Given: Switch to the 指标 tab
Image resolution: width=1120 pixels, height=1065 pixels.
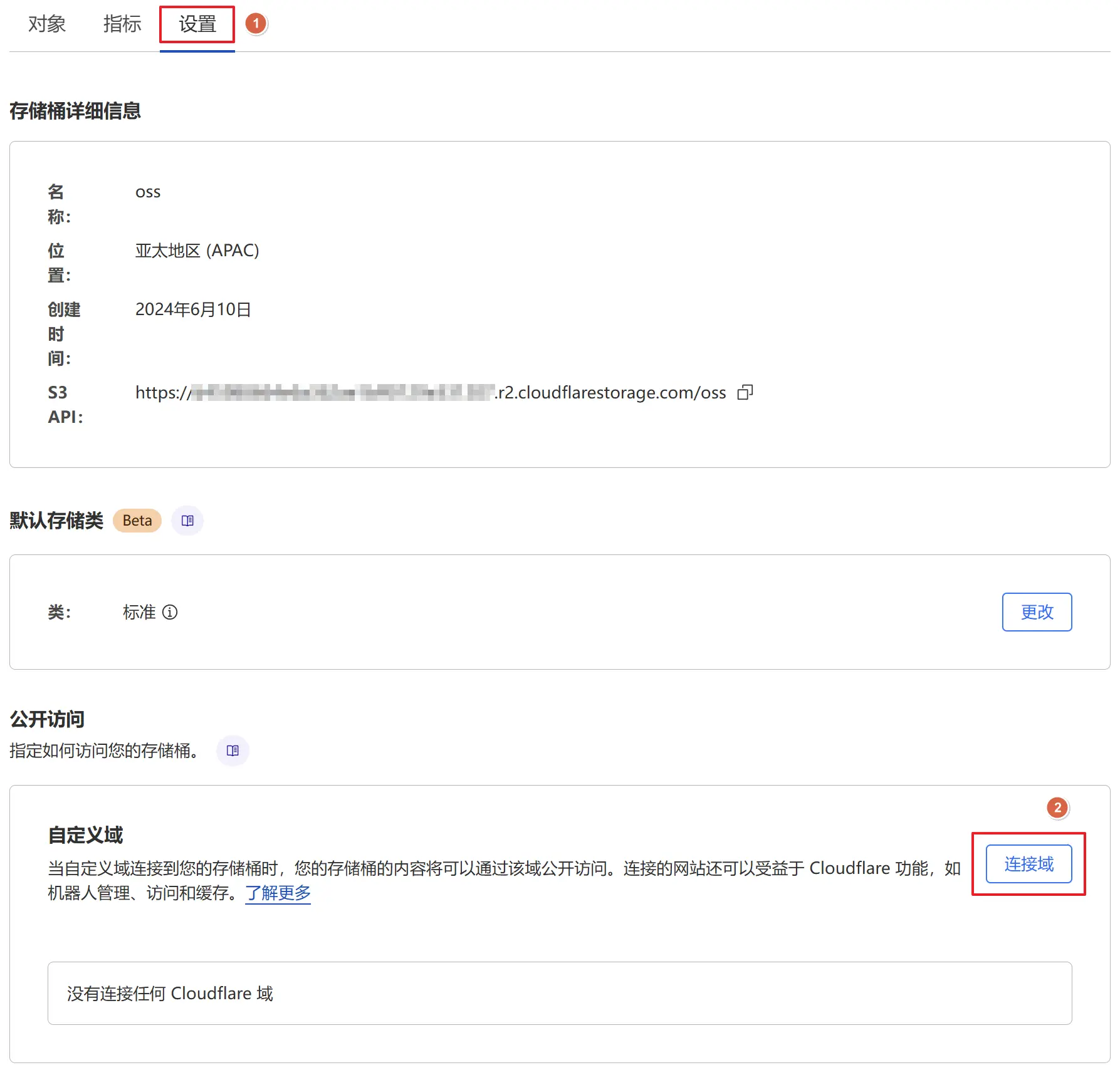Looking at the screenshot, I should [x=122, y=24].
